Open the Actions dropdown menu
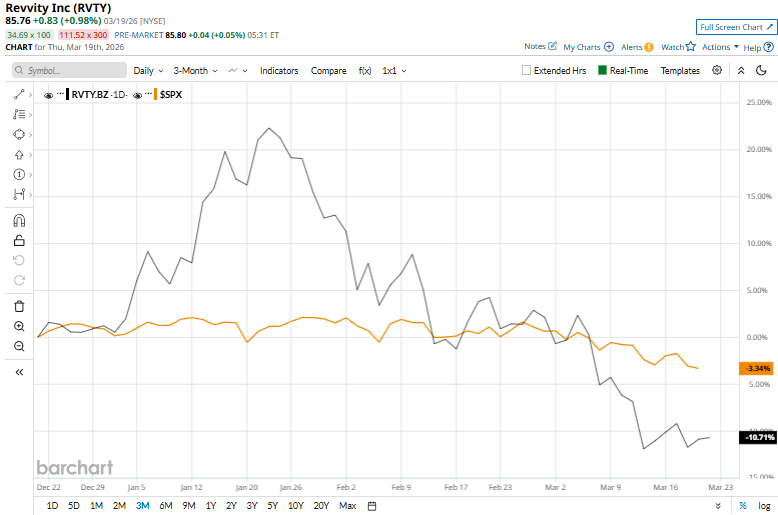This screenshot has height=515, width=778. pos(720,47)
